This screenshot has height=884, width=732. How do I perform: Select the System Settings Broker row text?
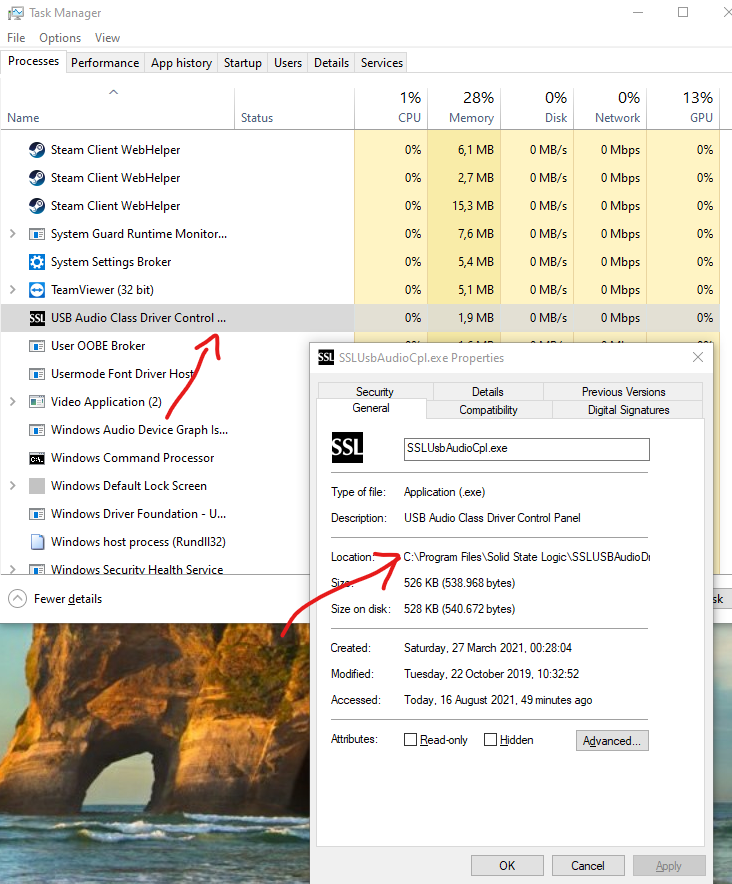pos(111,262)
